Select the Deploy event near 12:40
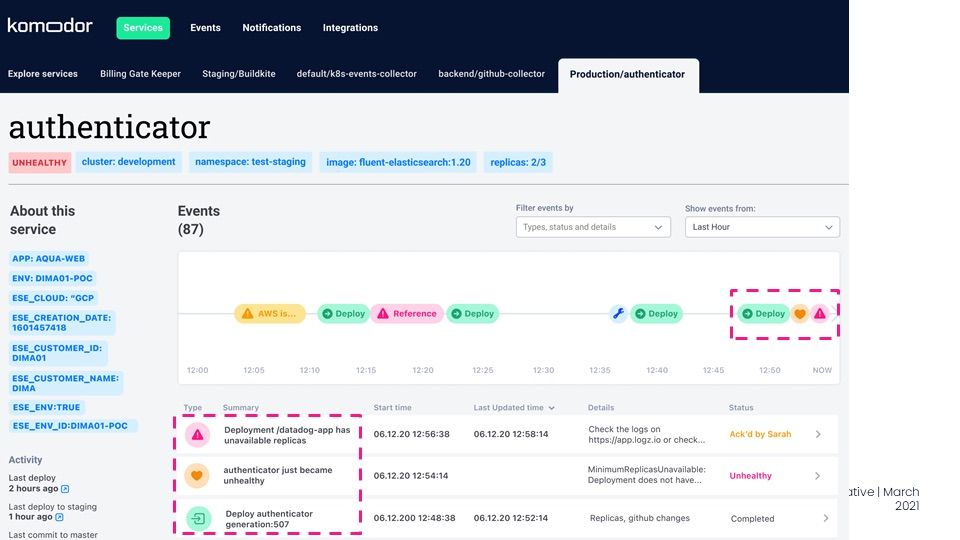960x540 pixels. [656, 313]
